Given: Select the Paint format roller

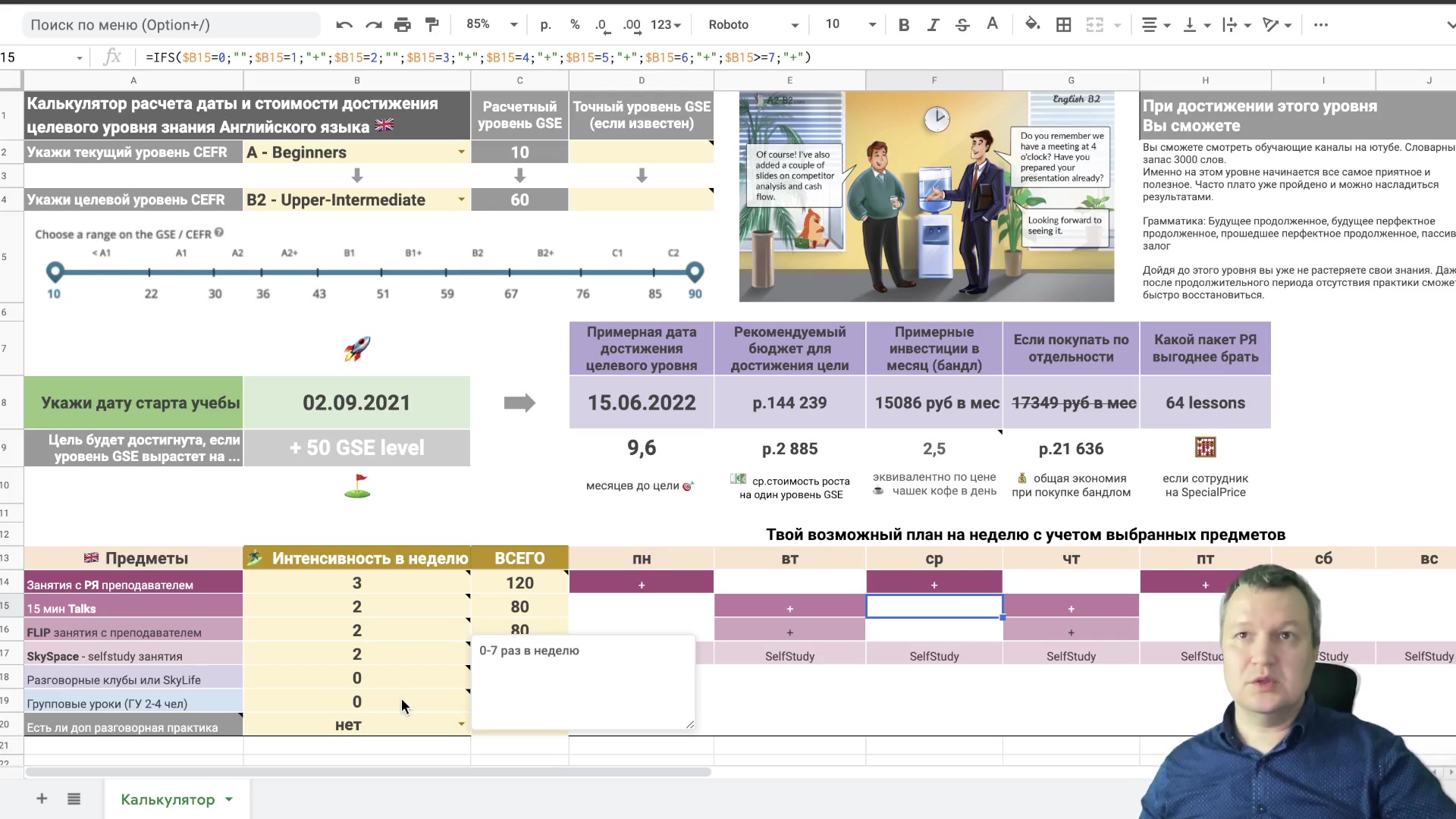Looking at the screenshot, I should tap(431, 25).
